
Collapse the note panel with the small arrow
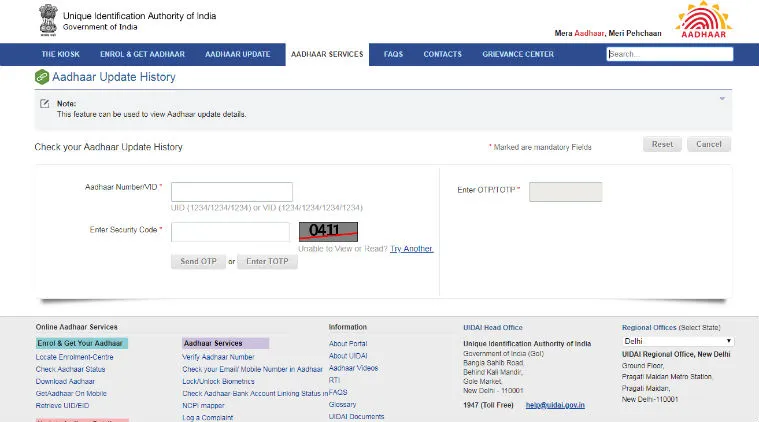coord(722,99)
